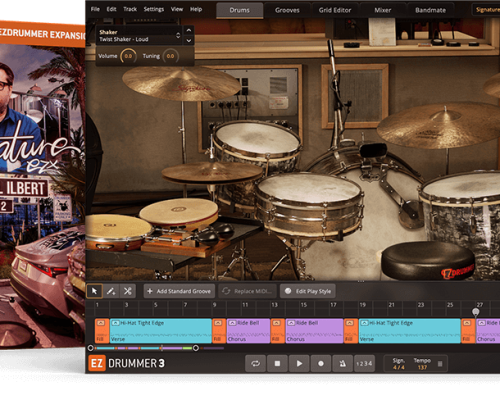The height and width of the screenshot is (400, 500).
Task: Click the right handle of song overview bar
Action: 196,348
